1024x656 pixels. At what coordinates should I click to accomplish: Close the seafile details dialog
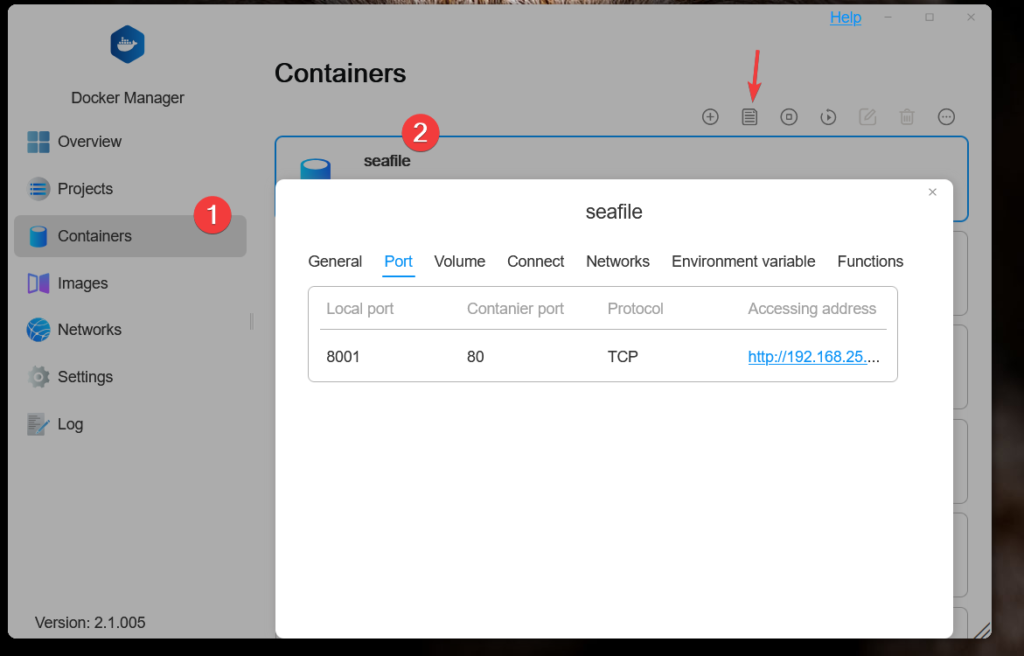pyautogui.click(x=932, y=192)
